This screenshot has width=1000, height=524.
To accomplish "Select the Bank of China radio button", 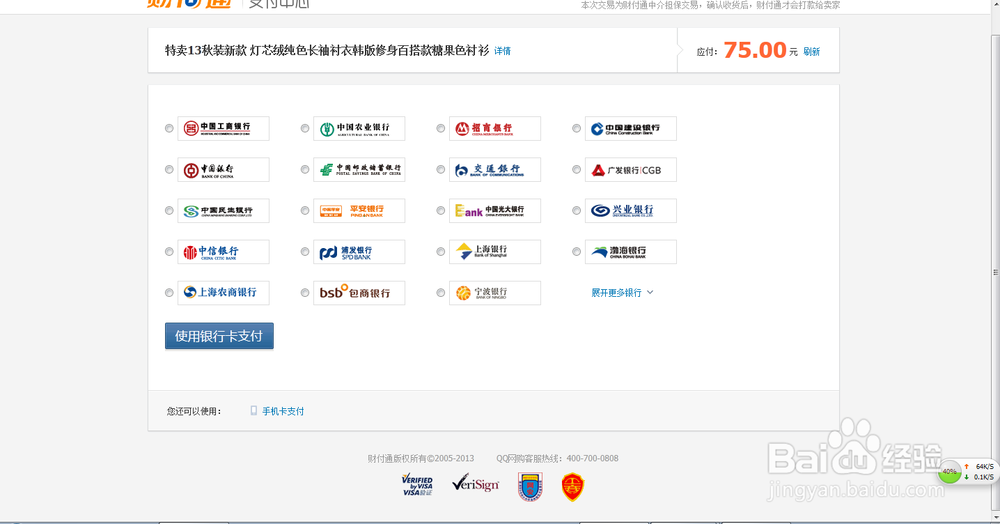I will click(x=169, y=170).
